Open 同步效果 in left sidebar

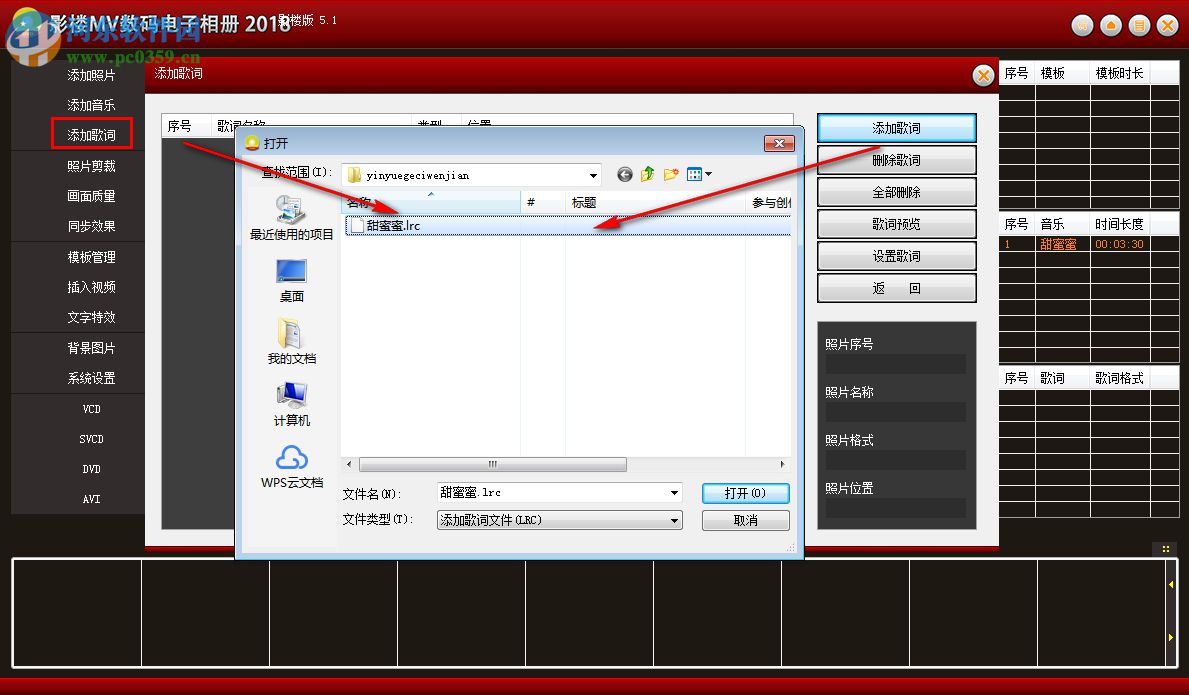pyautogui.click(x=92, y=226)
